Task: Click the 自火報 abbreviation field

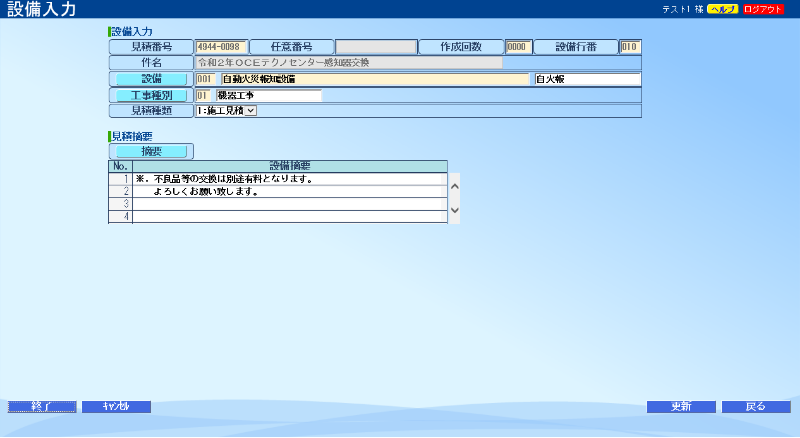Action: click(x=587, y=79)
